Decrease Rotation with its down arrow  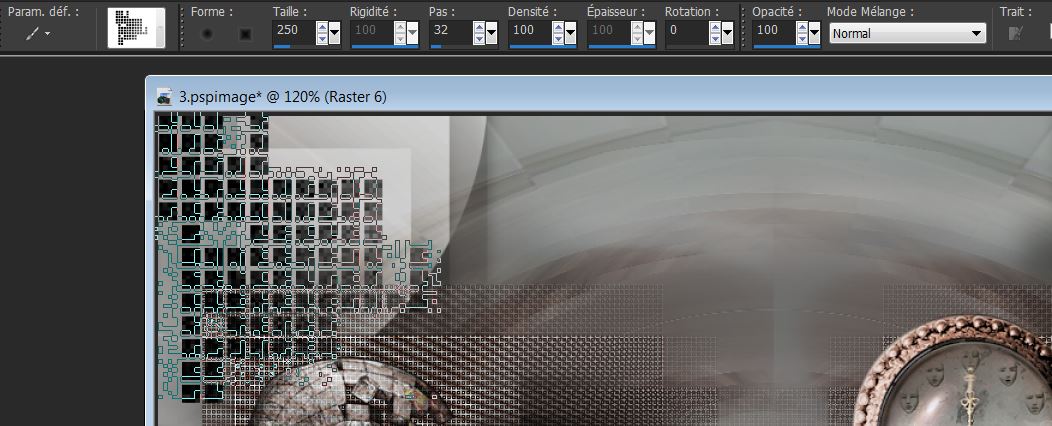[715, 38]
